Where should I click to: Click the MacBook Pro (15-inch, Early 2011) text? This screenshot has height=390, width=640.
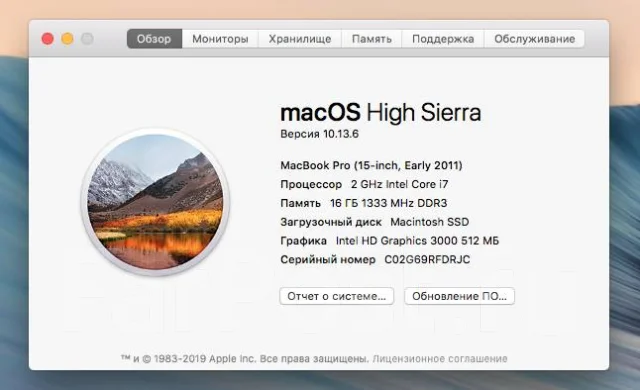click(x=371, y=166)
